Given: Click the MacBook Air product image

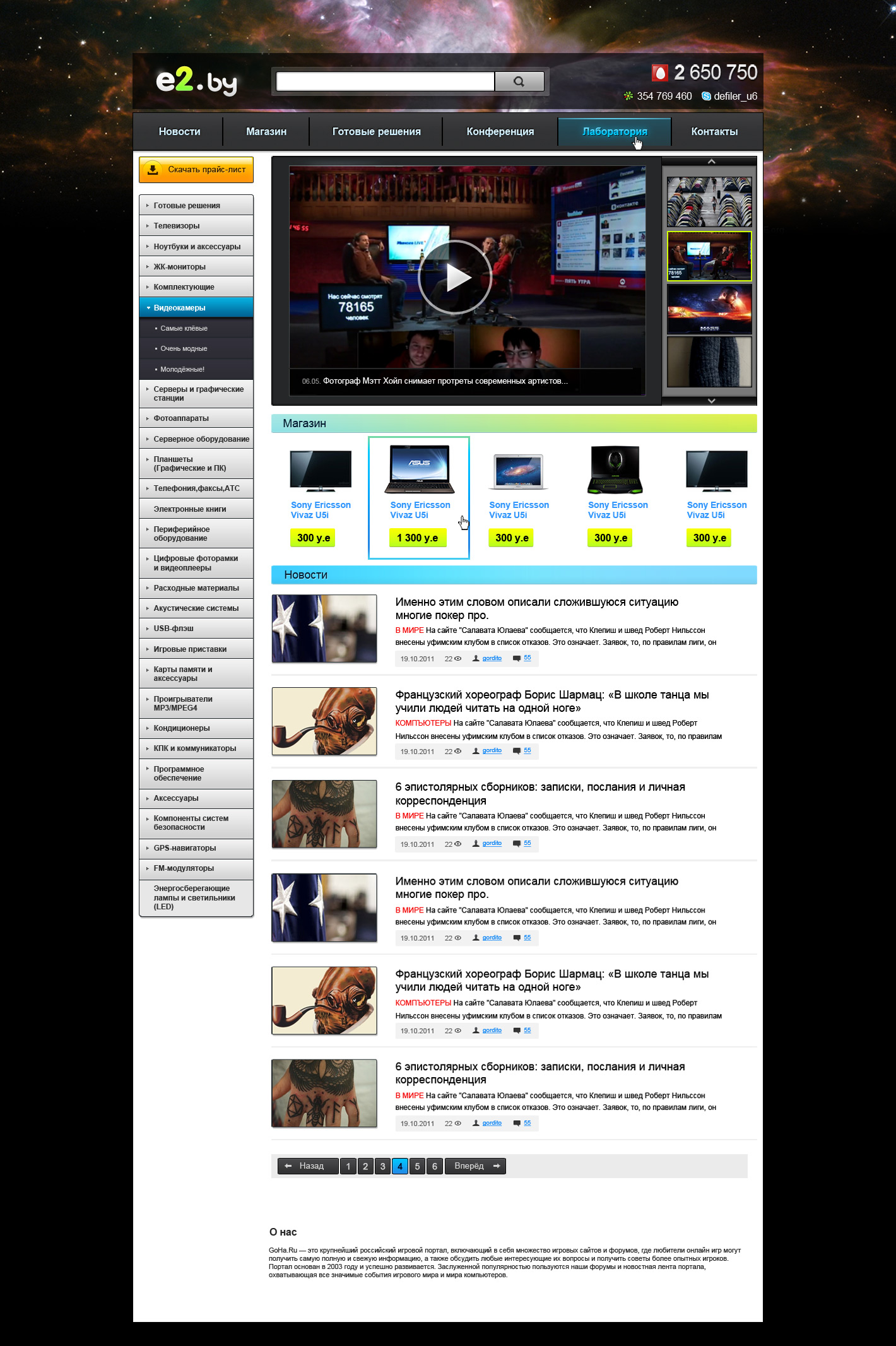Looking at the screenshot, I should pyautogui.click(x=518, y=472).
